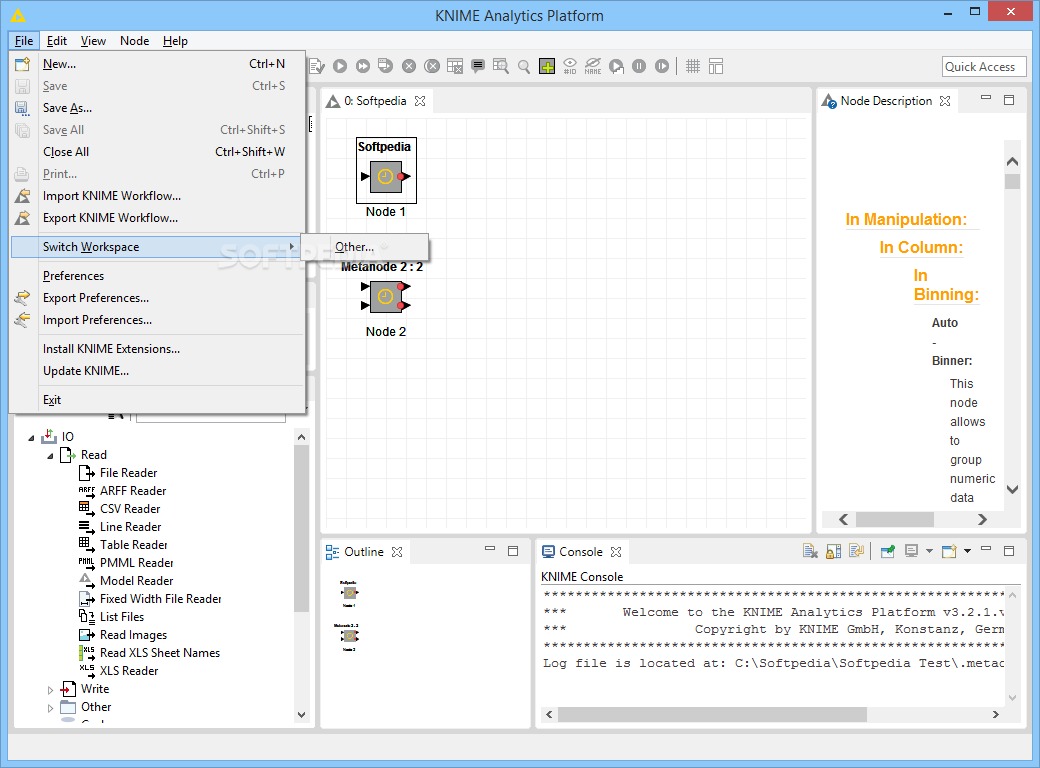Collapse the Read folder tree arrow
This screenshot has width=1040, height=768.
50,456
